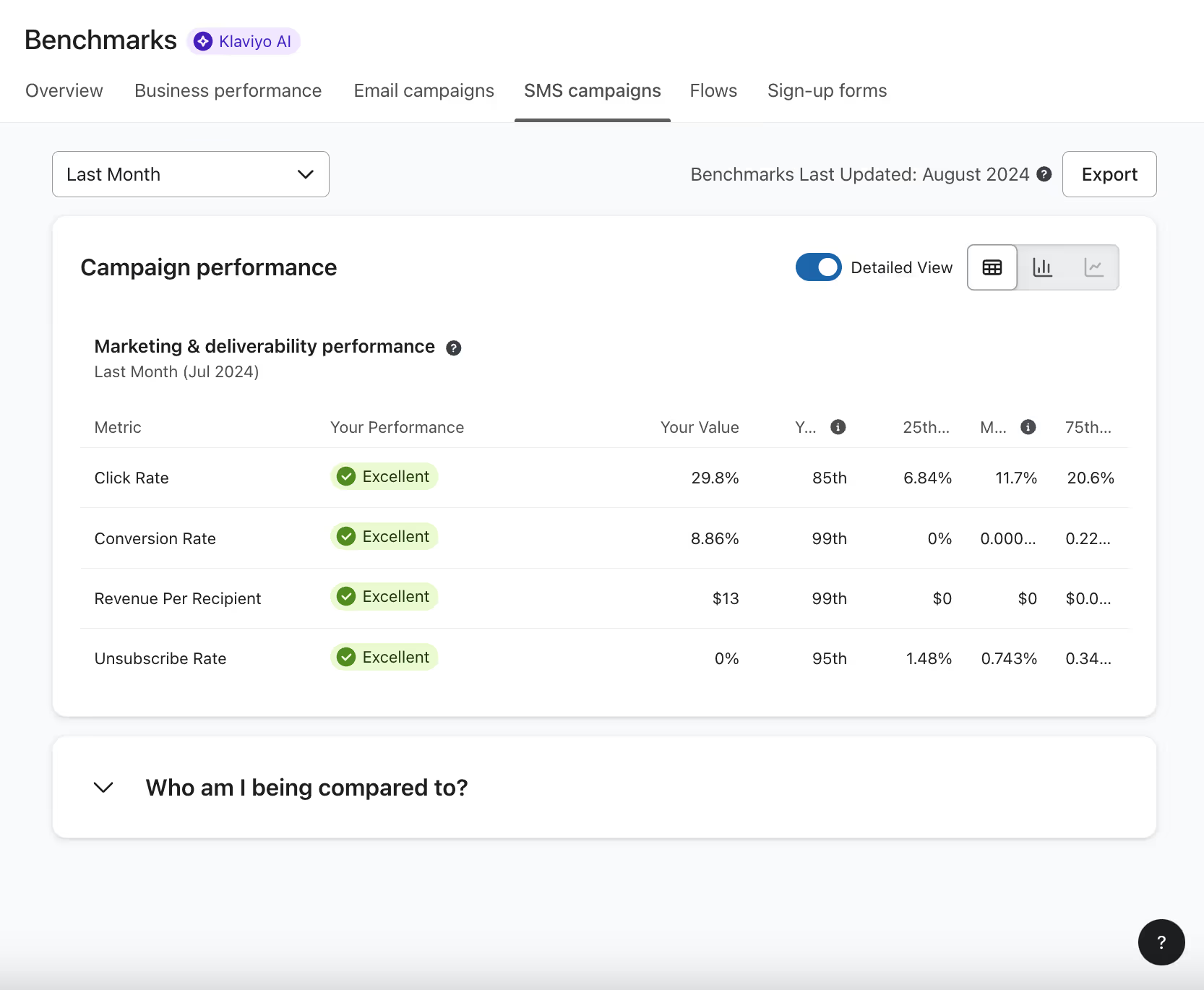View the Sign-up forms tab
1204x990 pixels.
click(x=827, y=90)
